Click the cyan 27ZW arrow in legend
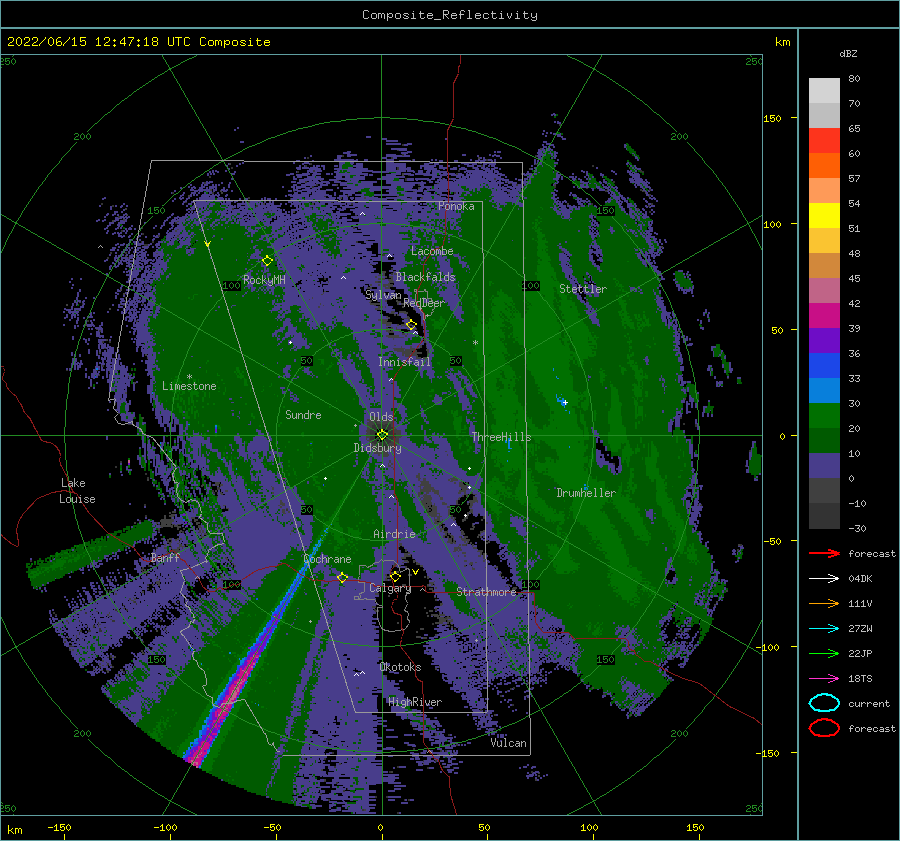Viewport: 900px width, 841px height. coord(824,629)
